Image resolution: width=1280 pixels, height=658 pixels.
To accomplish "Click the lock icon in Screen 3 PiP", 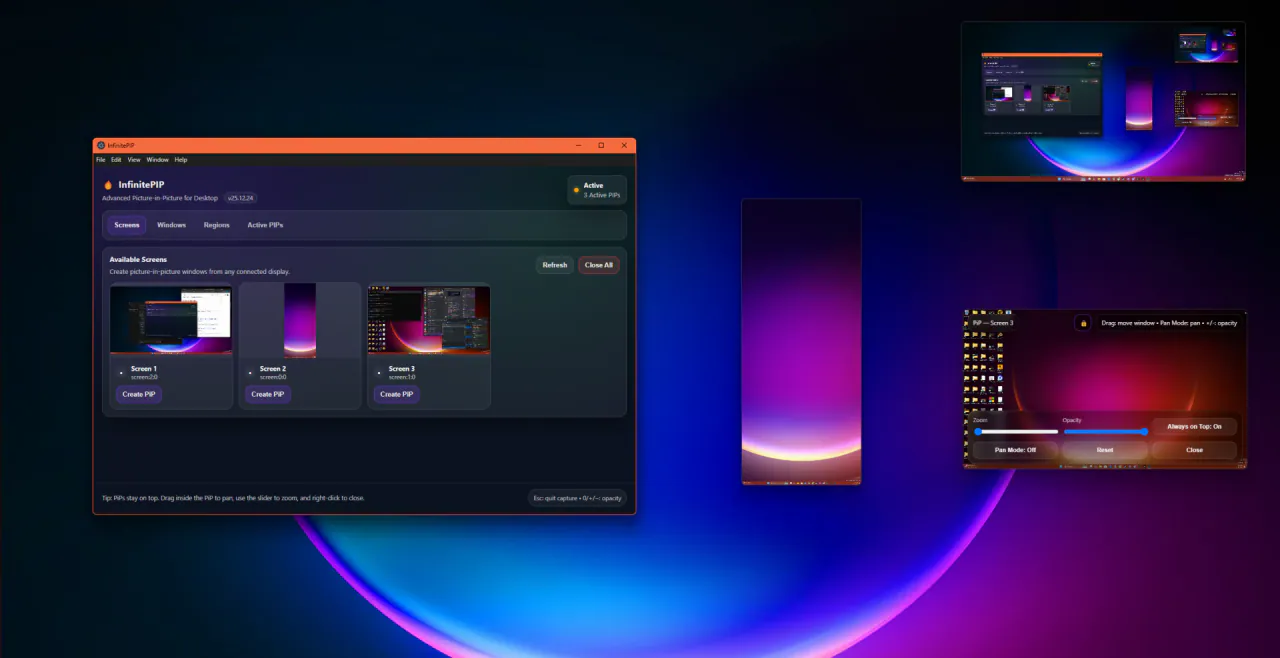I will (x=1083, y=323).
